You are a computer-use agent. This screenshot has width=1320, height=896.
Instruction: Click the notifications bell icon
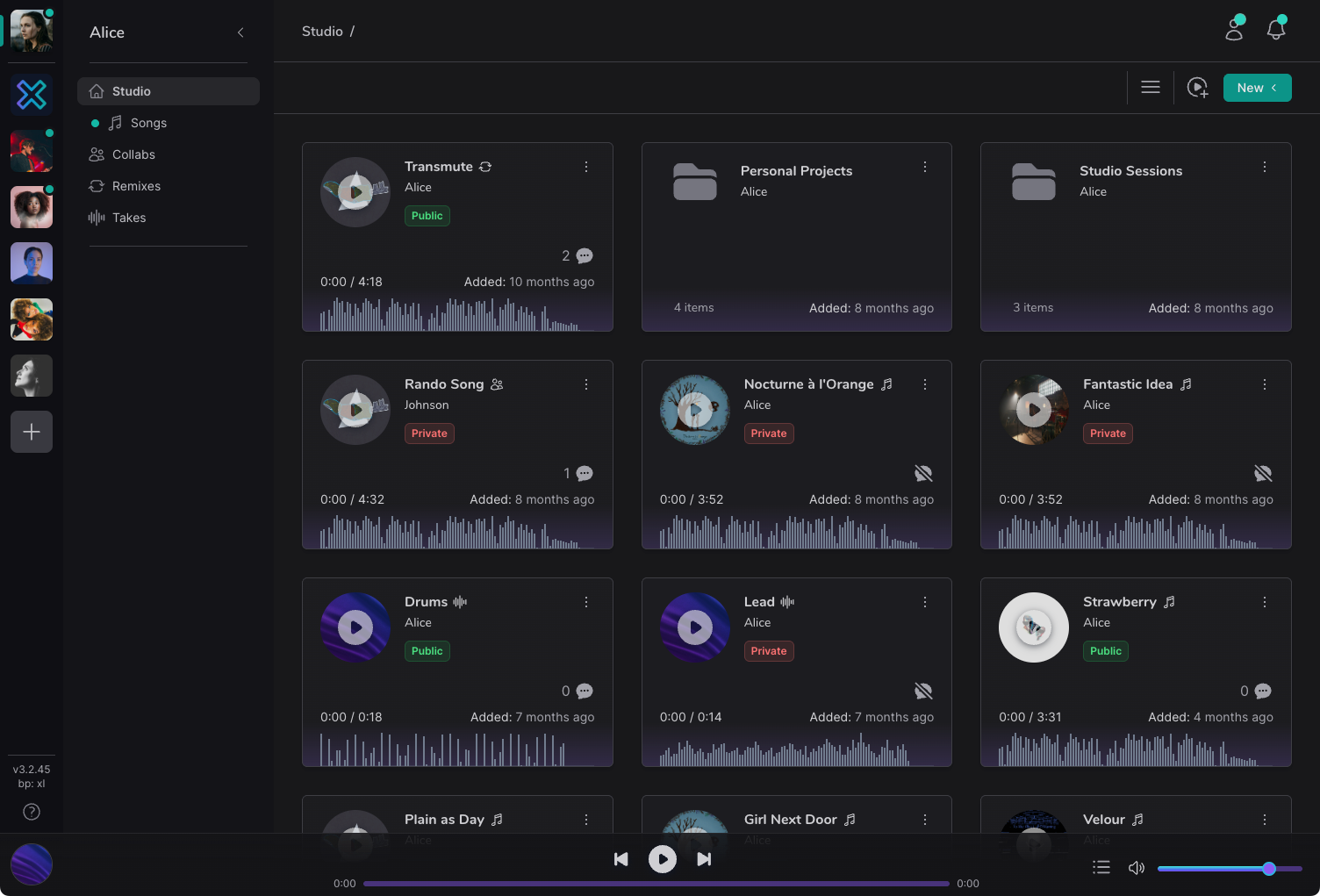(x=1275, y=30)
